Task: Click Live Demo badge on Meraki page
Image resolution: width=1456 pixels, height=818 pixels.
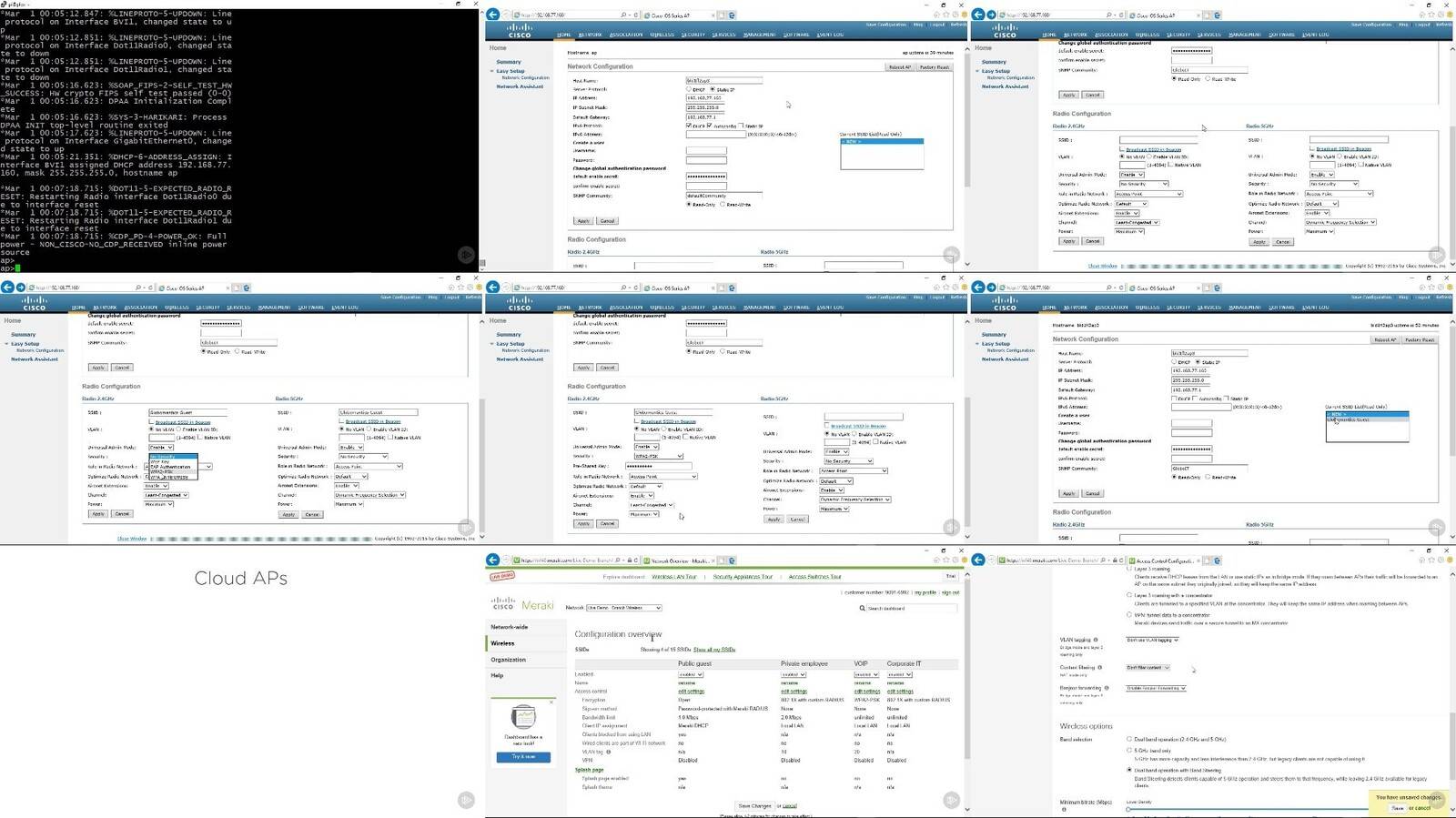Action: [502, 576]
